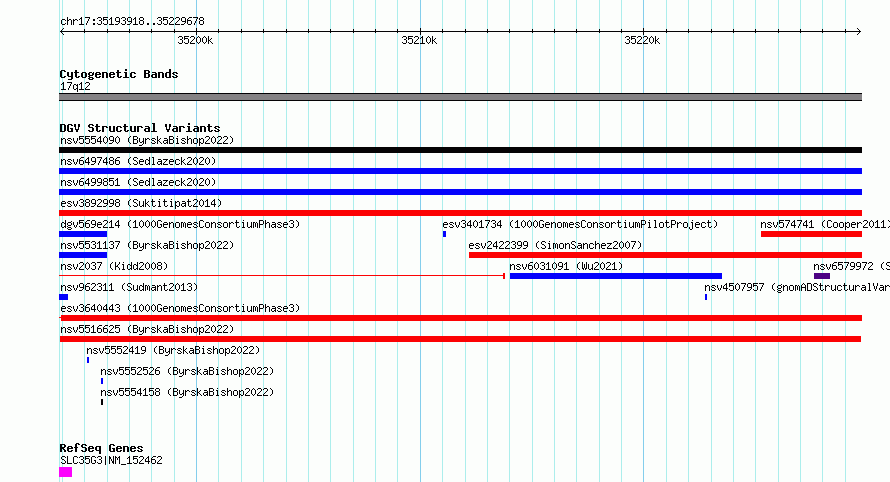Click the gray 17q12 cytogenetic band bar
This screenshot has width=890, height=482.
(460, 97)
